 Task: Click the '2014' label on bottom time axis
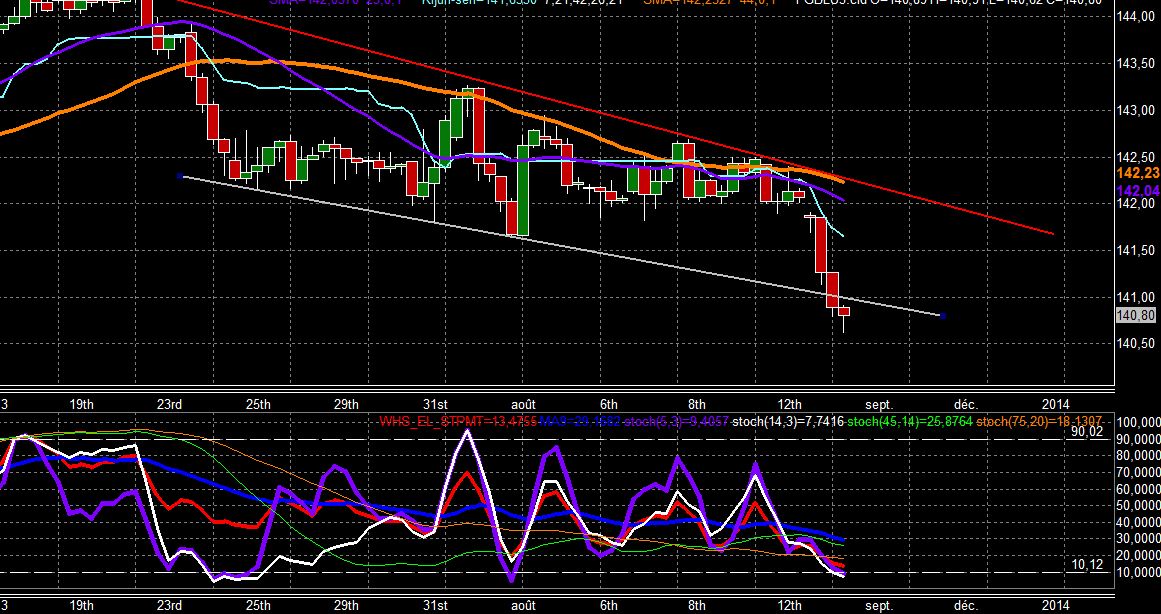[1055, 606]
